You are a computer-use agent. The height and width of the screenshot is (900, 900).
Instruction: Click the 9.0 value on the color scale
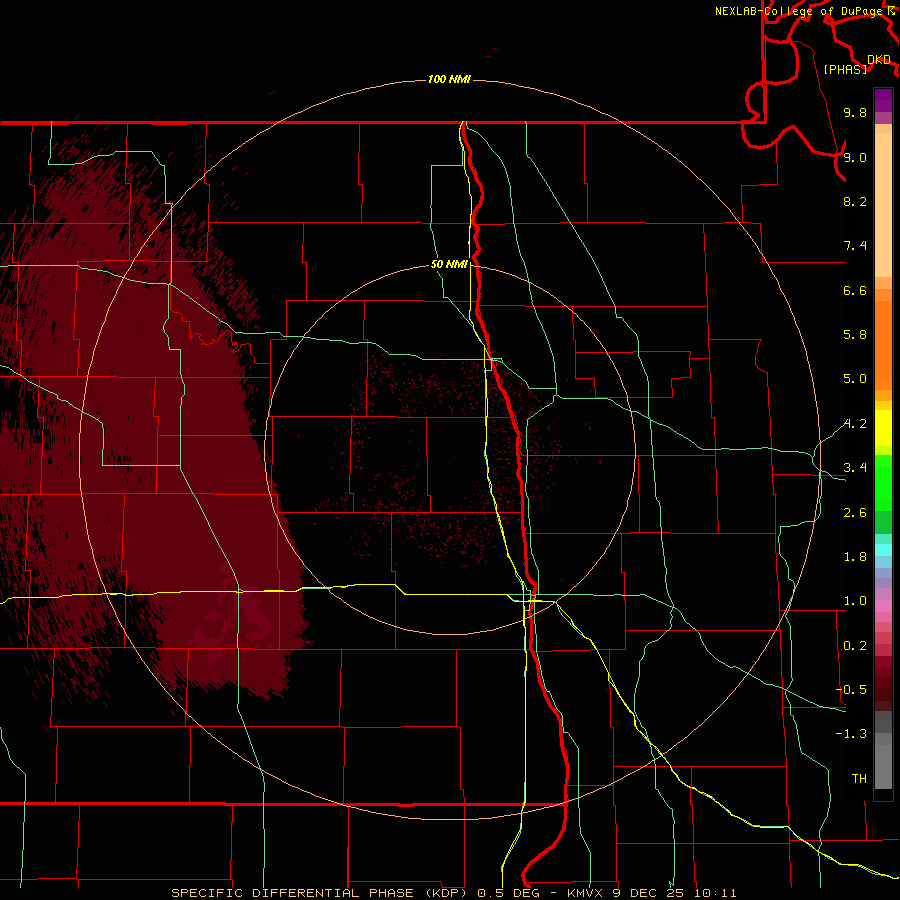click(855, 157)
